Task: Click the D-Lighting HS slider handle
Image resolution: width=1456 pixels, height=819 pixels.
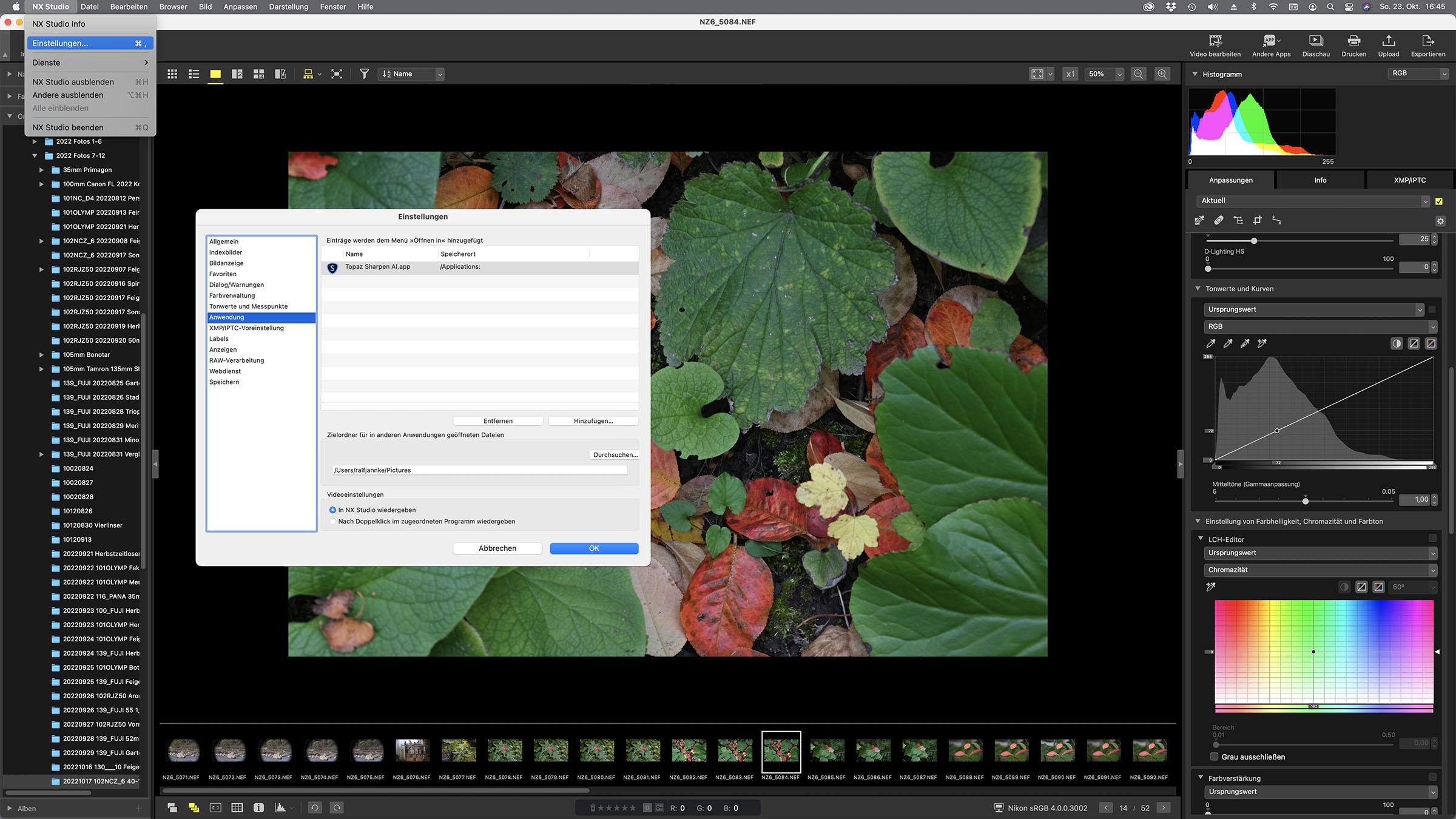Action: click(1208, 268)
